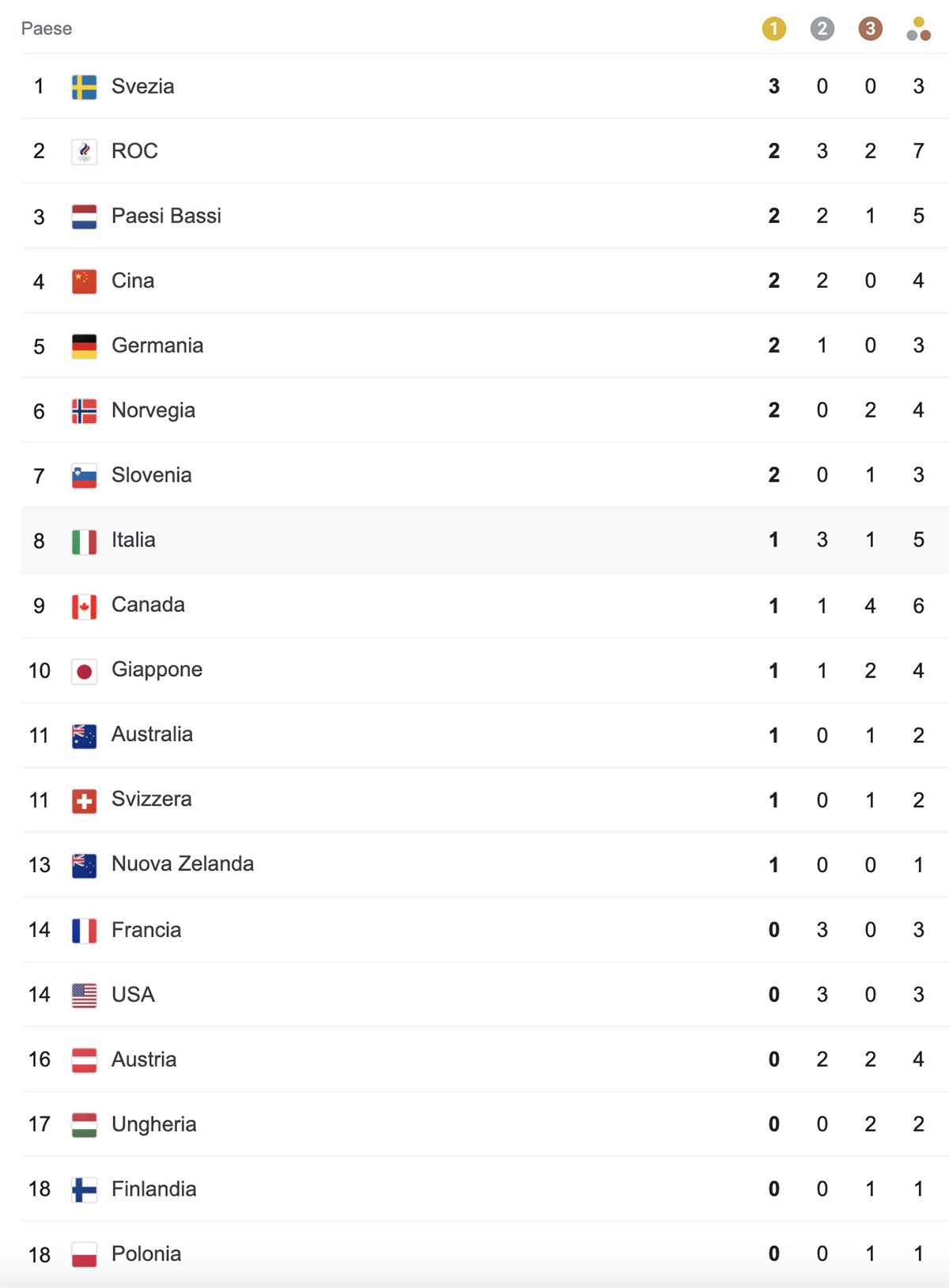This screenshot has height=1288, width=949.
Task: Click the total medals column icon
Action: point(918,29)
